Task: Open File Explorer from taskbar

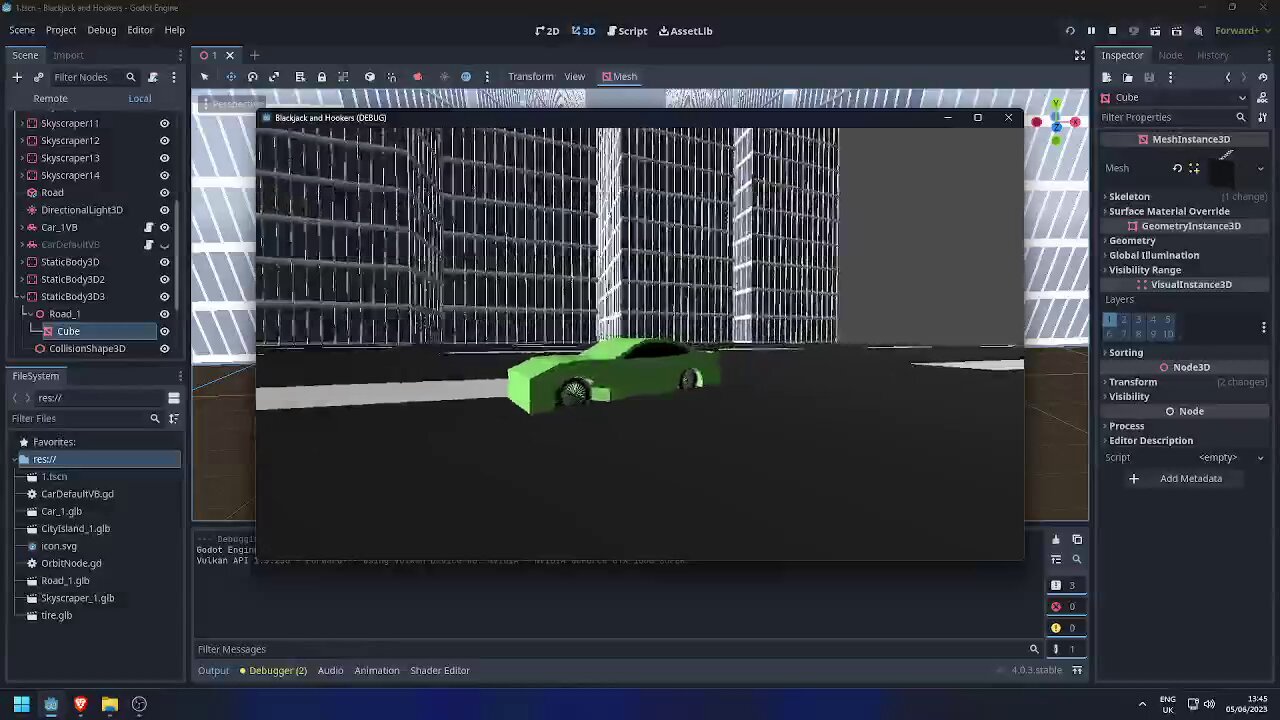Action: 110,704
